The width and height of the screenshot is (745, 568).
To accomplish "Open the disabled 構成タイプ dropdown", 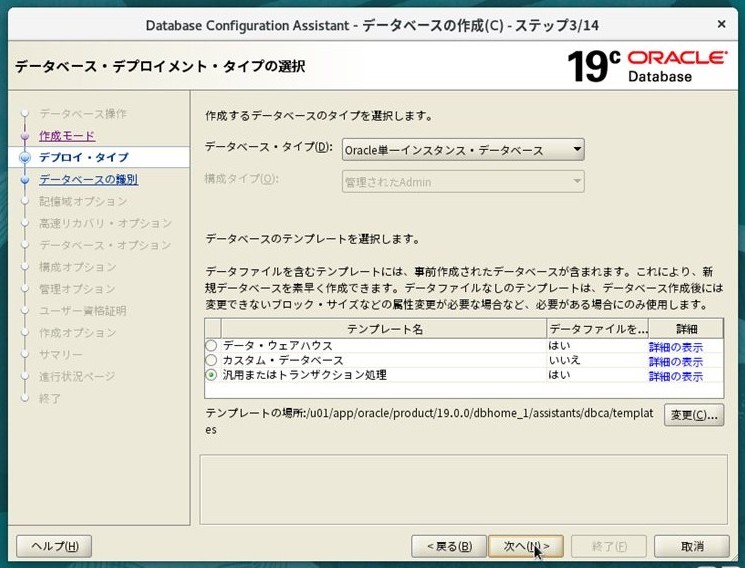I will point(463,182).
